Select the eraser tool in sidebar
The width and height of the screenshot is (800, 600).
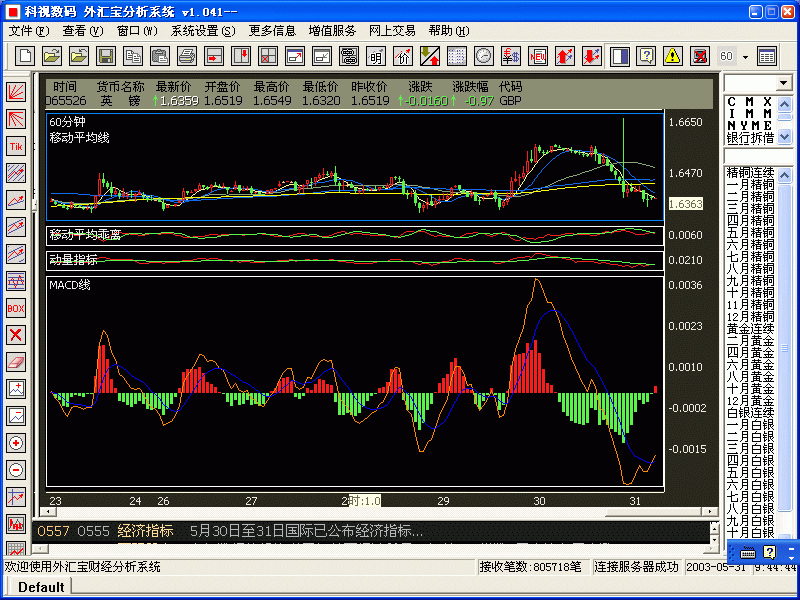pyautogui.click(x=16, y=362)
